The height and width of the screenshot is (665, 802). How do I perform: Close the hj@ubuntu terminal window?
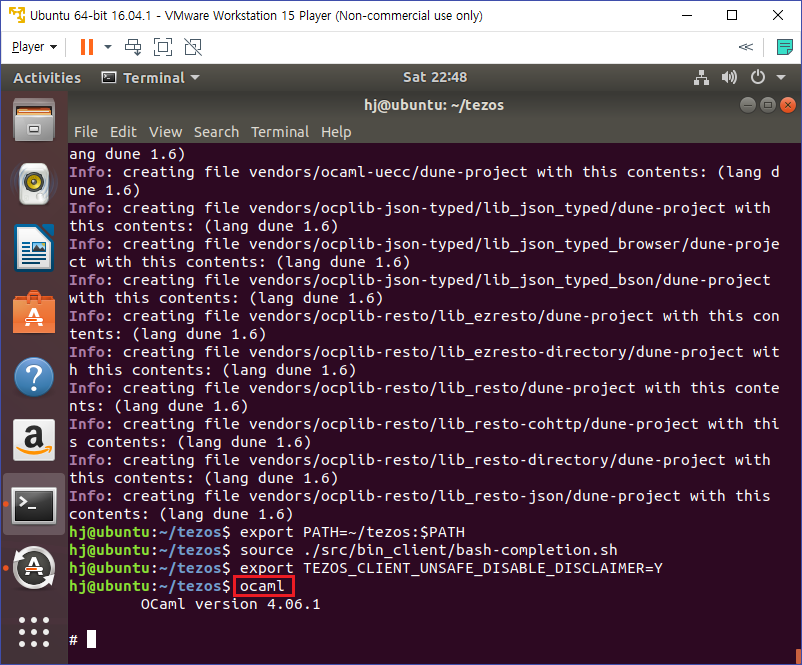pos(788,105)
